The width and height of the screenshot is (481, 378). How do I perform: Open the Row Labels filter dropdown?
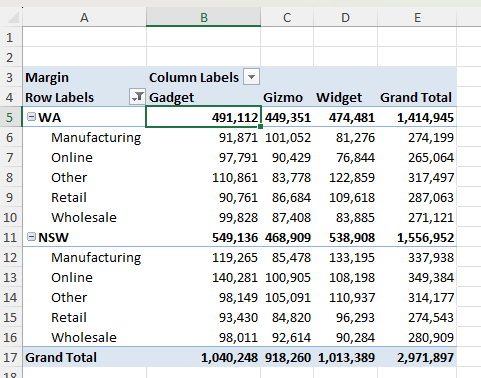click(x=137, y=97)
